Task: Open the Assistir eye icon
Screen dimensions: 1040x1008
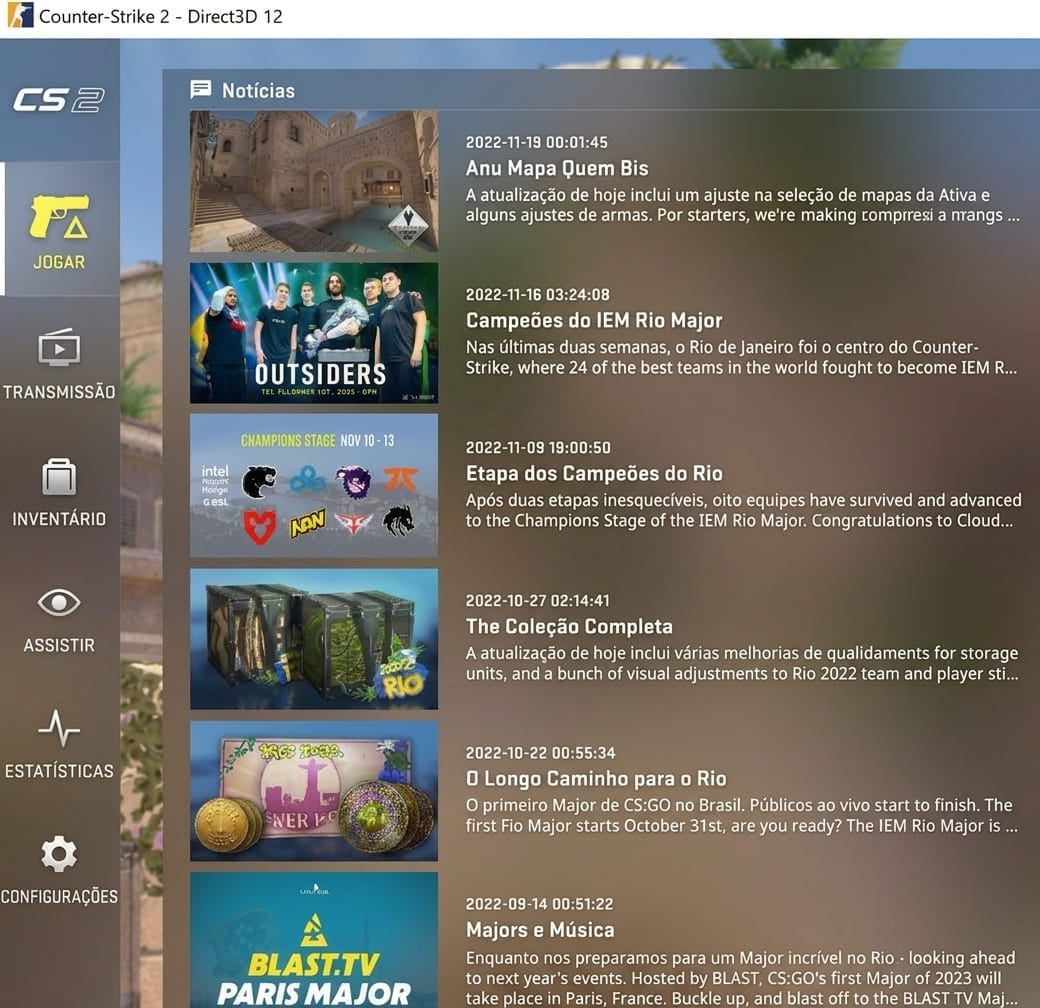Action: pos(59,602)
